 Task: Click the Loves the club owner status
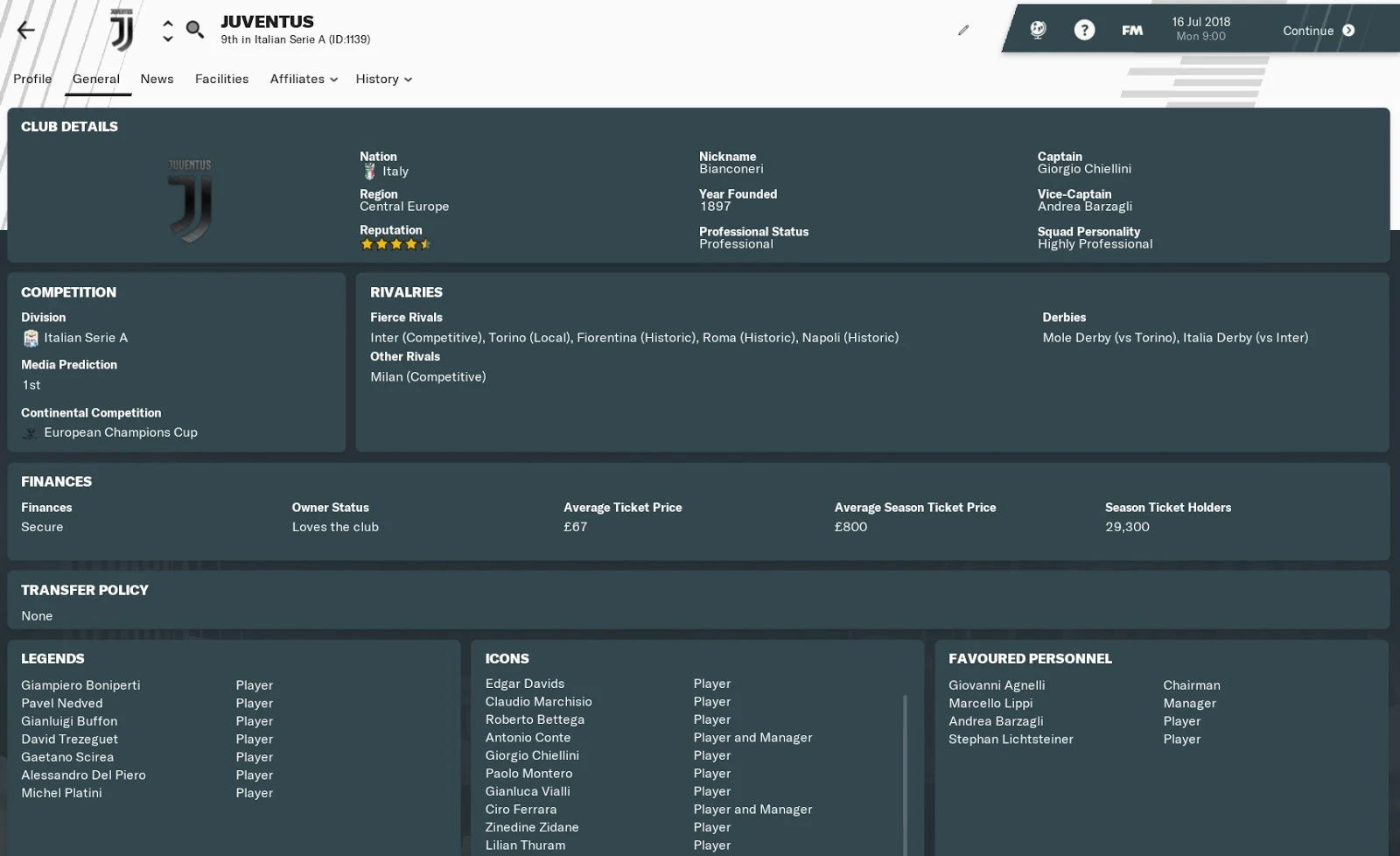coord(335,527)
